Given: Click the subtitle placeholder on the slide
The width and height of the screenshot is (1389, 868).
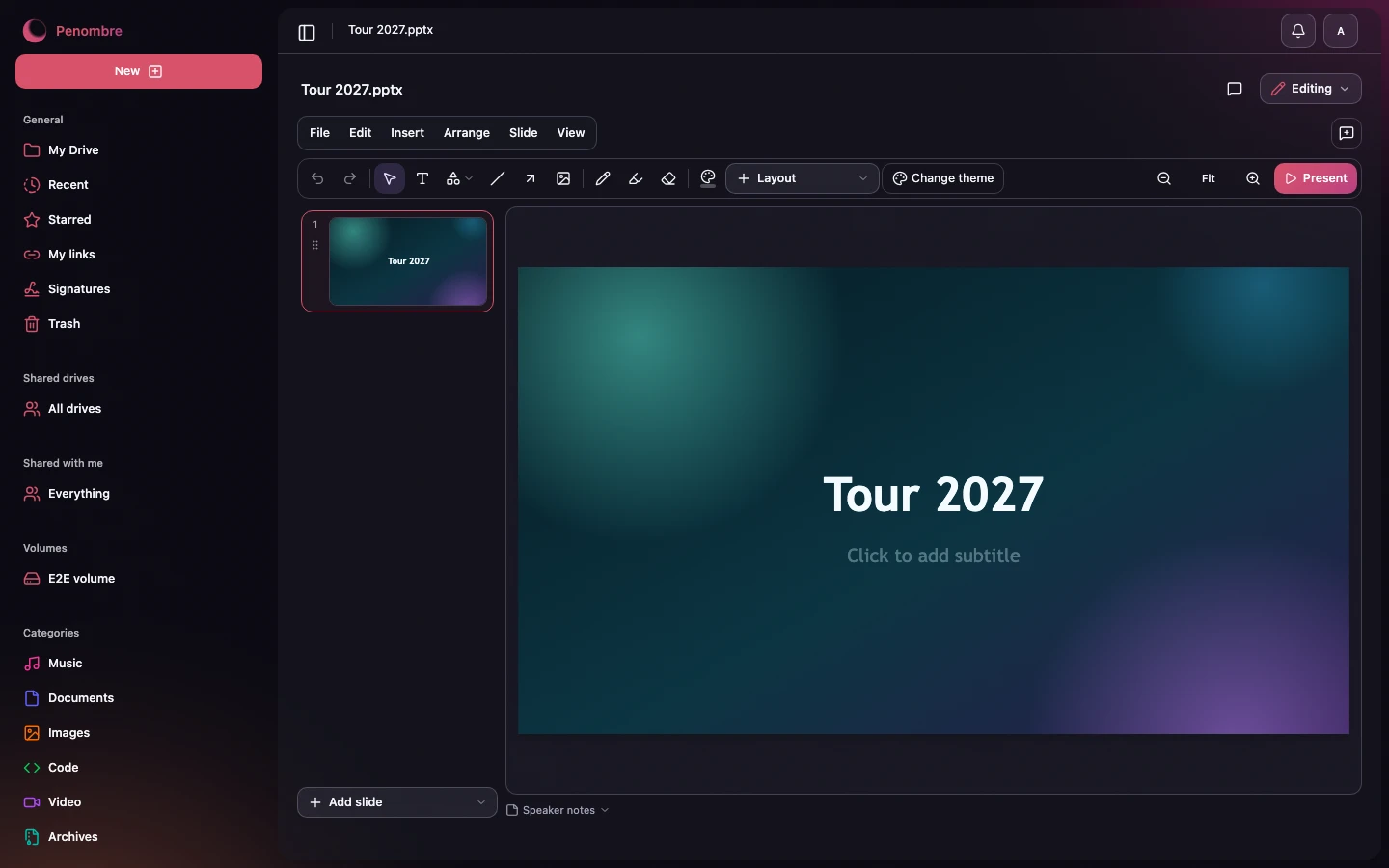Looking at the screenshot, I should (934, 556).
